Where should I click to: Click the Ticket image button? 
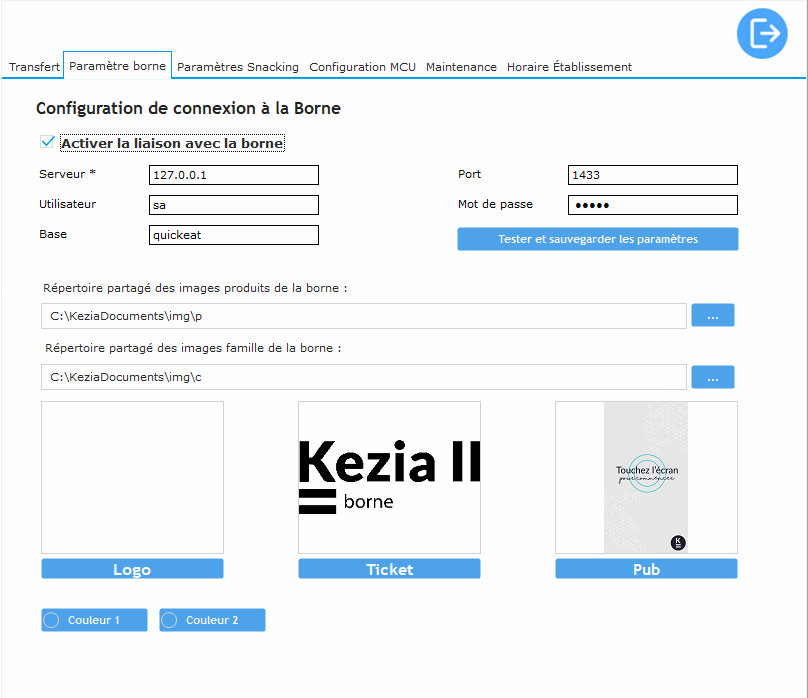pyautogui.click(x=389, y=569)
